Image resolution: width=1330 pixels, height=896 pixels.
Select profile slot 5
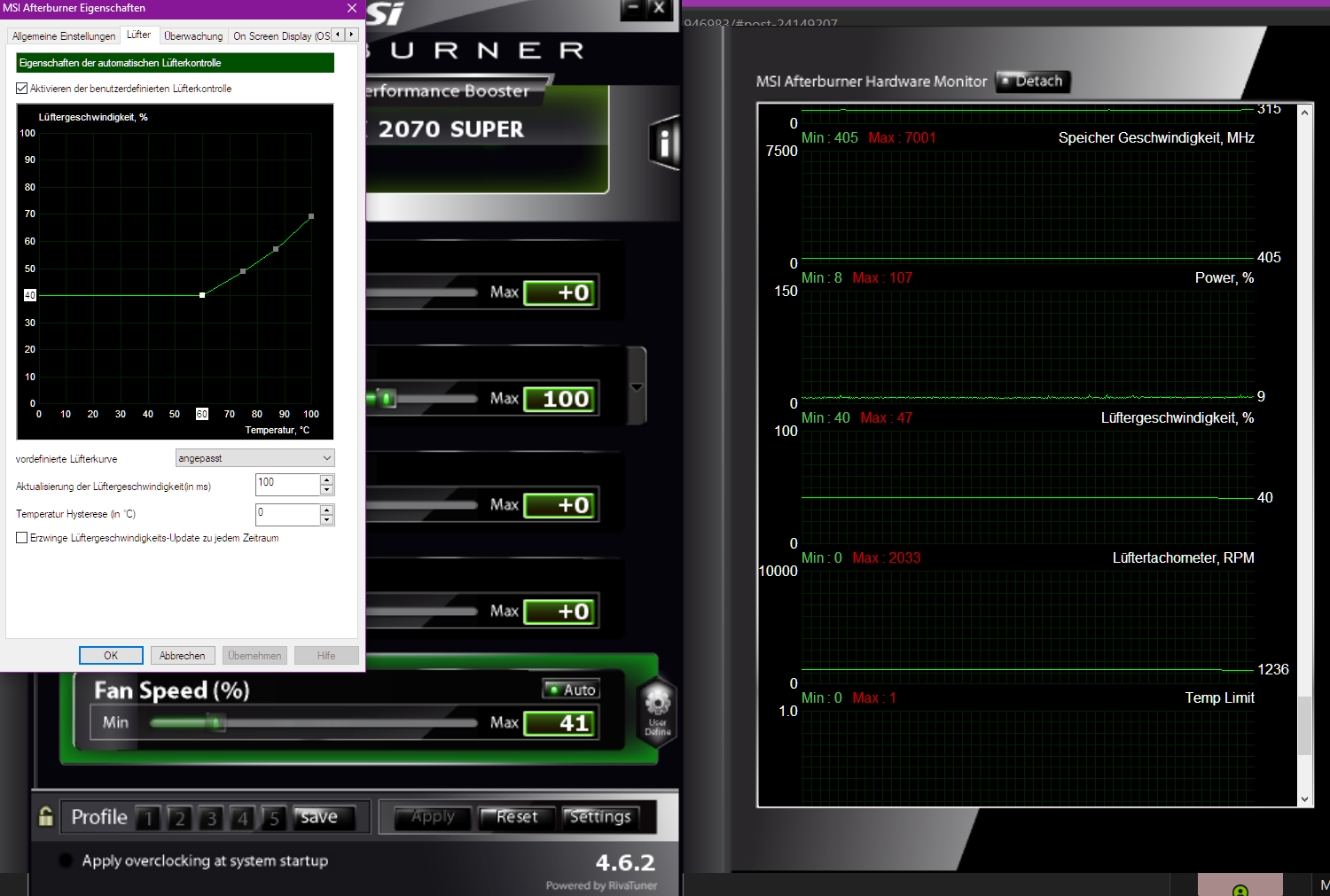(274, 818)
